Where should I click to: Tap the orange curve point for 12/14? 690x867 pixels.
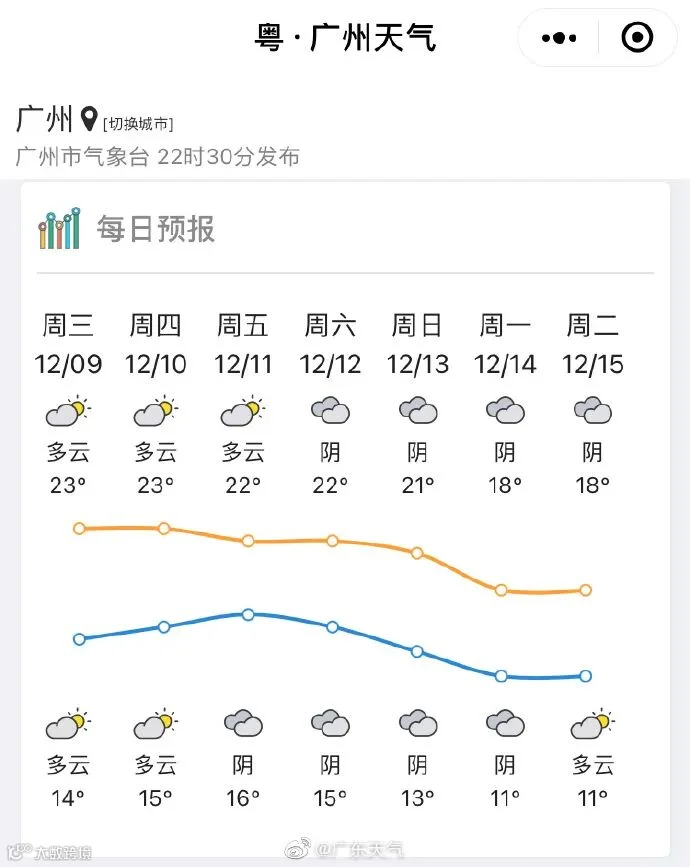point(501,590)
